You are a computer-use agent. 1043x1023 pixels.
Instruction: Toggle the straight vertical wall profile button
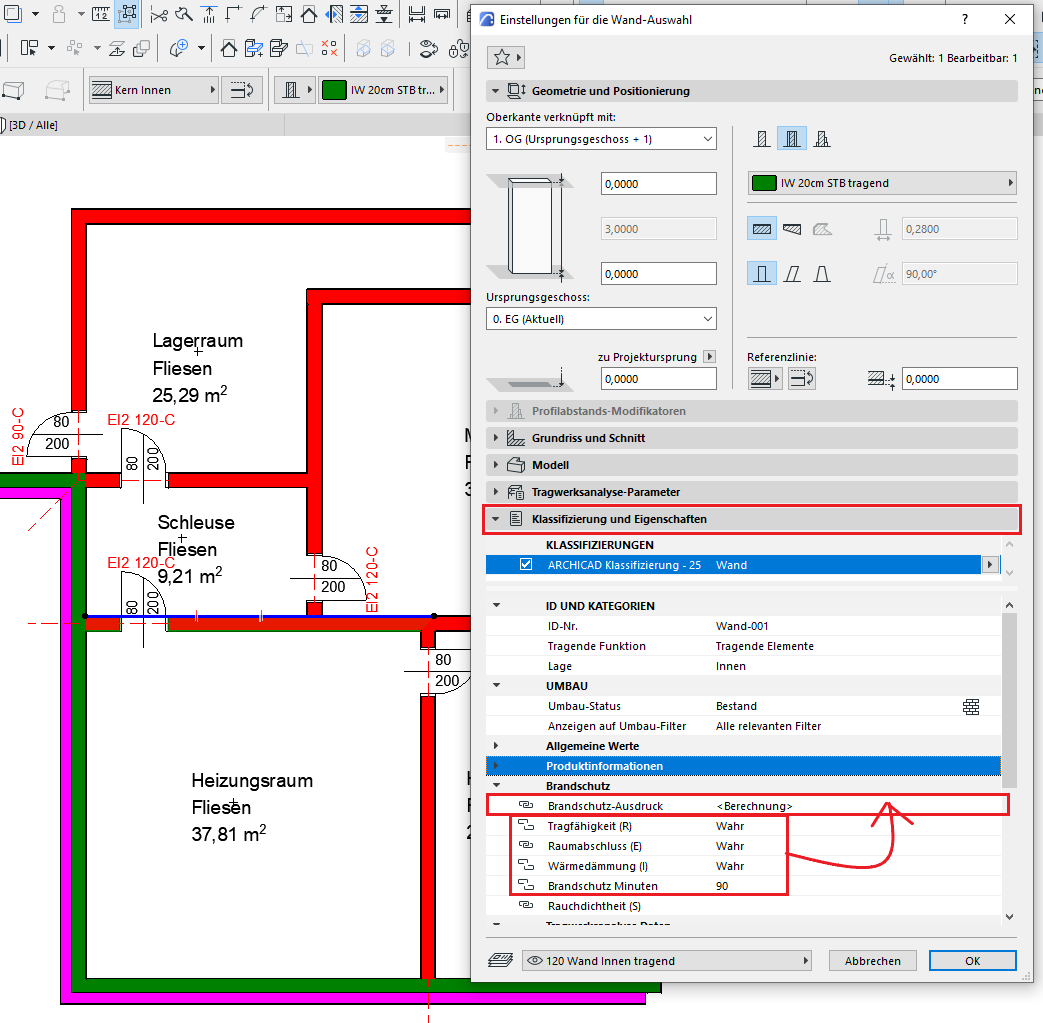[x=762, y=272]
